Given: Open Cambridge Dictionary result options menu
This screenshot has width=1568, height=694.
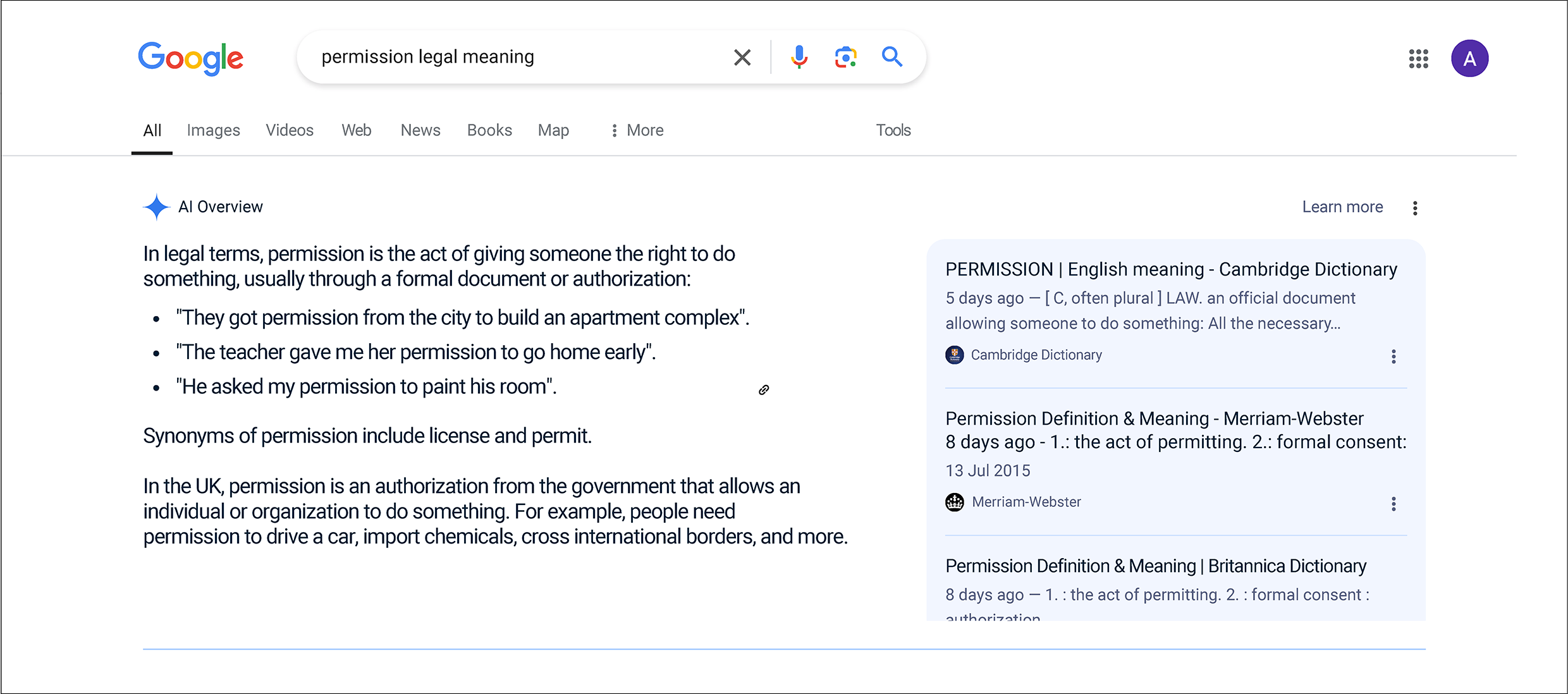Looking at the screenshot, I should (1393, 356).
